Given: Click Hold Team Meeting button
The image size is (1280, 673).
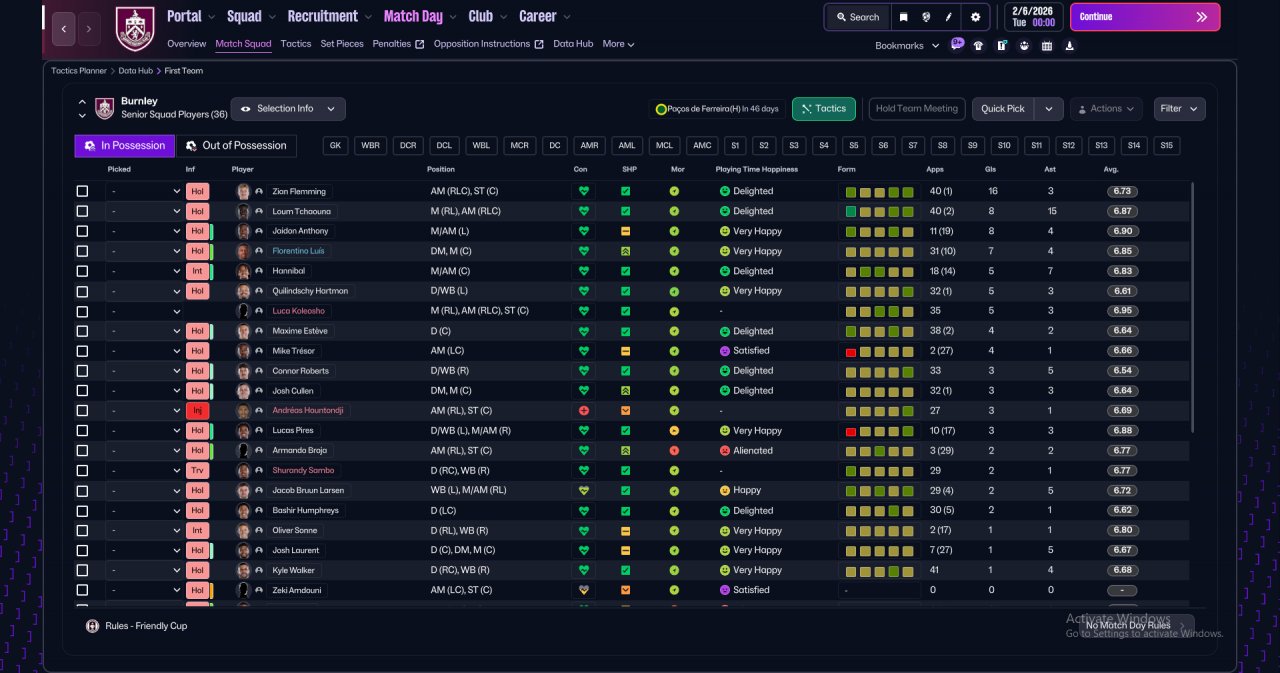Looking at the screenshot, I should coord(917,109).
